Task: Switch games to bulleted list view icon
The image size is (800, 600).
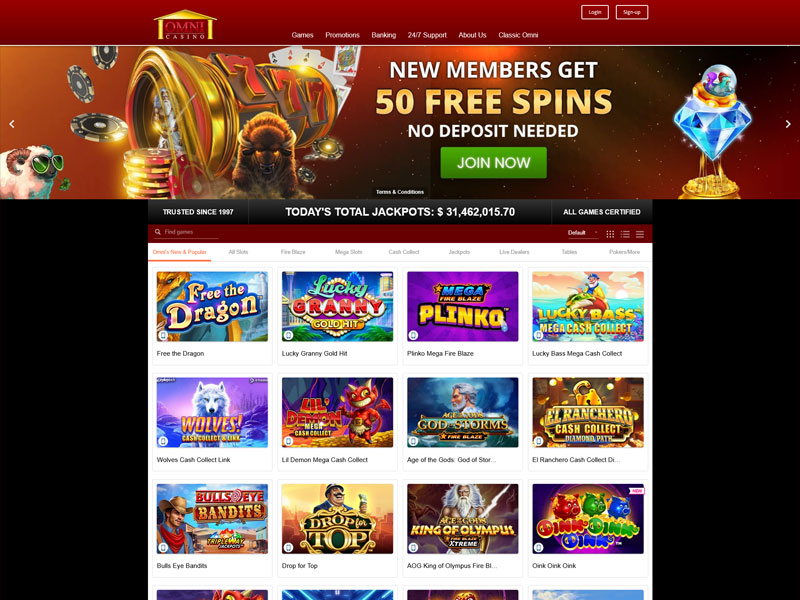Action: tap(625, 234)
